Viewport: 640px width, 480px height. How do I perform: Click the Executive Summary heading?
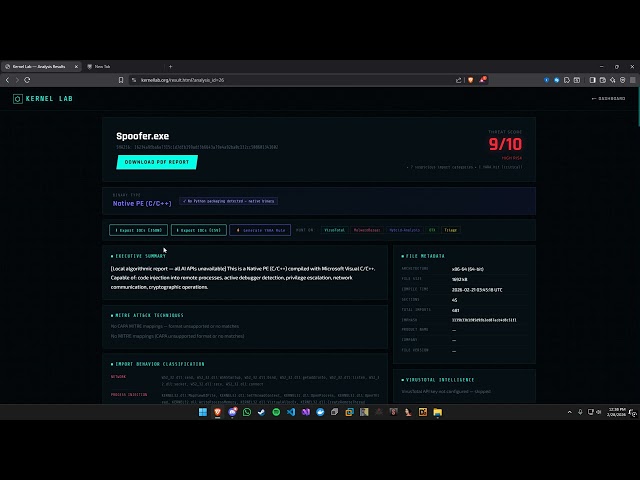pyautogui.click(x=140, y=256)
